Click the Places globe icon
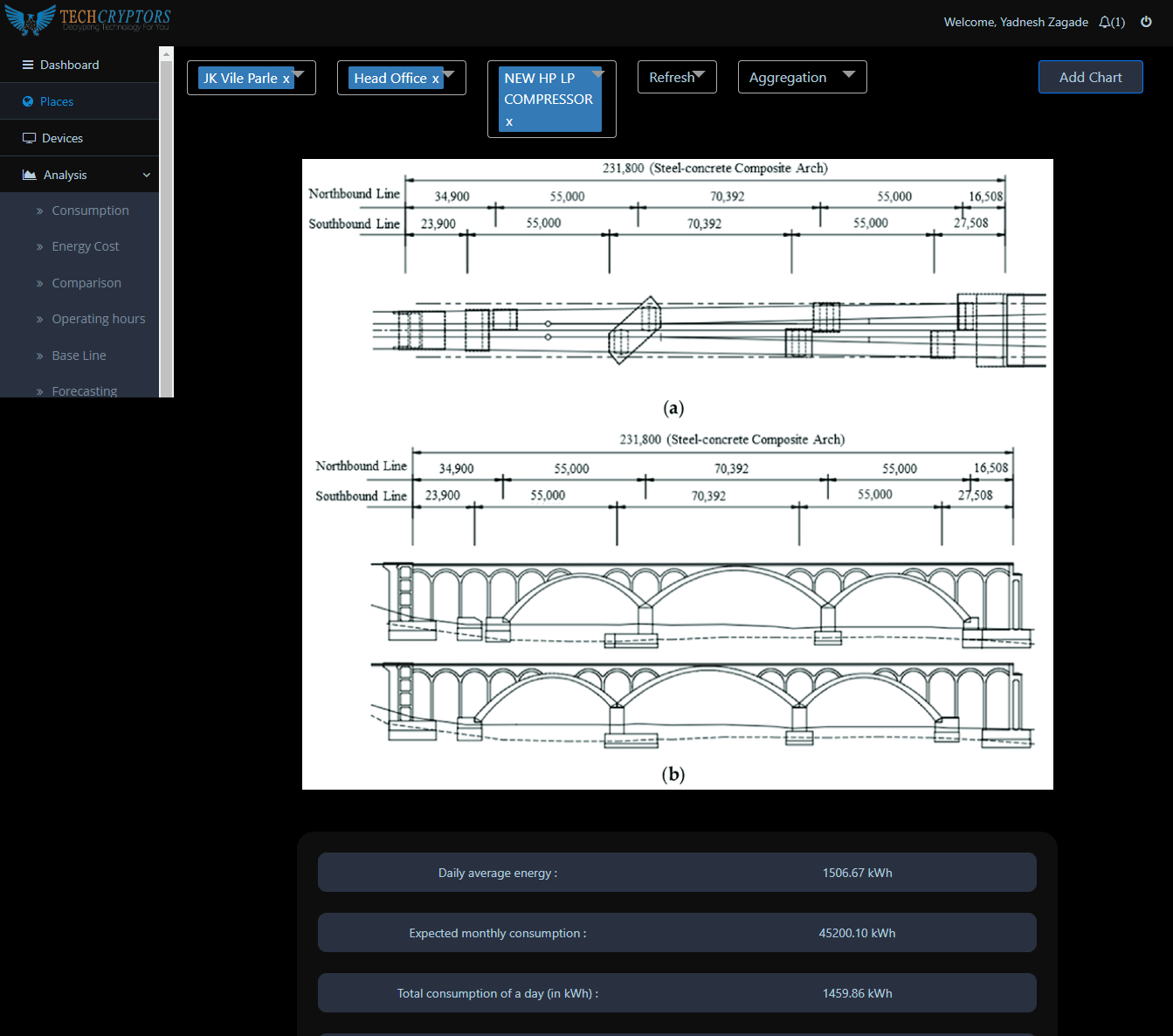Image resolution: width=1173 pixels, height=1036 pixels. pyautogui.click(x=28, y=101)
